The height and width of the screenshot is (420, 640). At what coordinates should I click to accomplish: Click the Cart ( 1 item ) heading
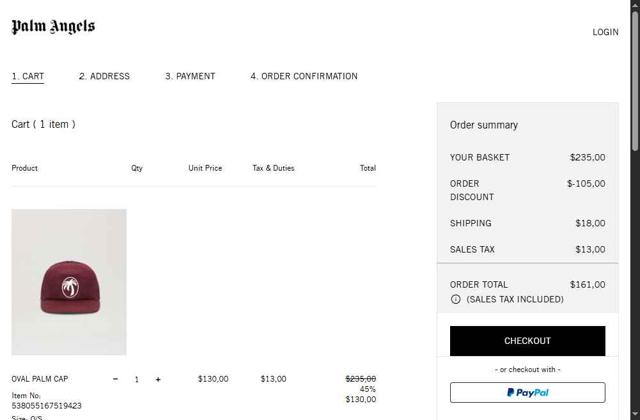[43, 124]
